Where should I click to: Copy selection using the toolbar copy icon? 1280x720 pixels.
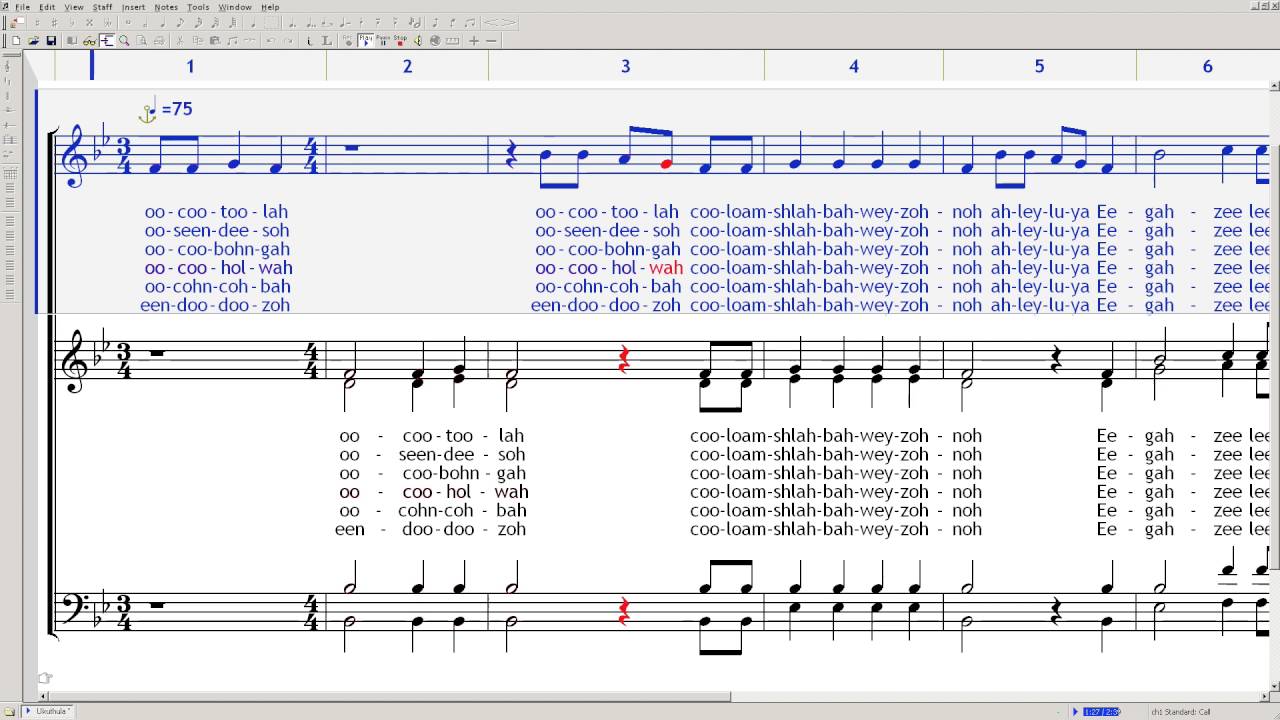point(198,41)
